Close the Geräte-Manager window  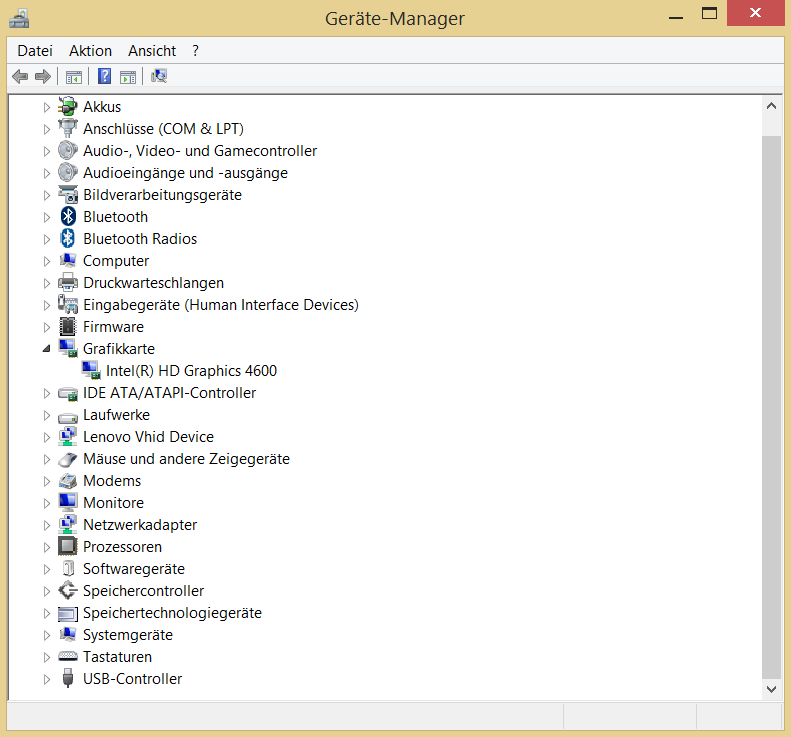755,13
